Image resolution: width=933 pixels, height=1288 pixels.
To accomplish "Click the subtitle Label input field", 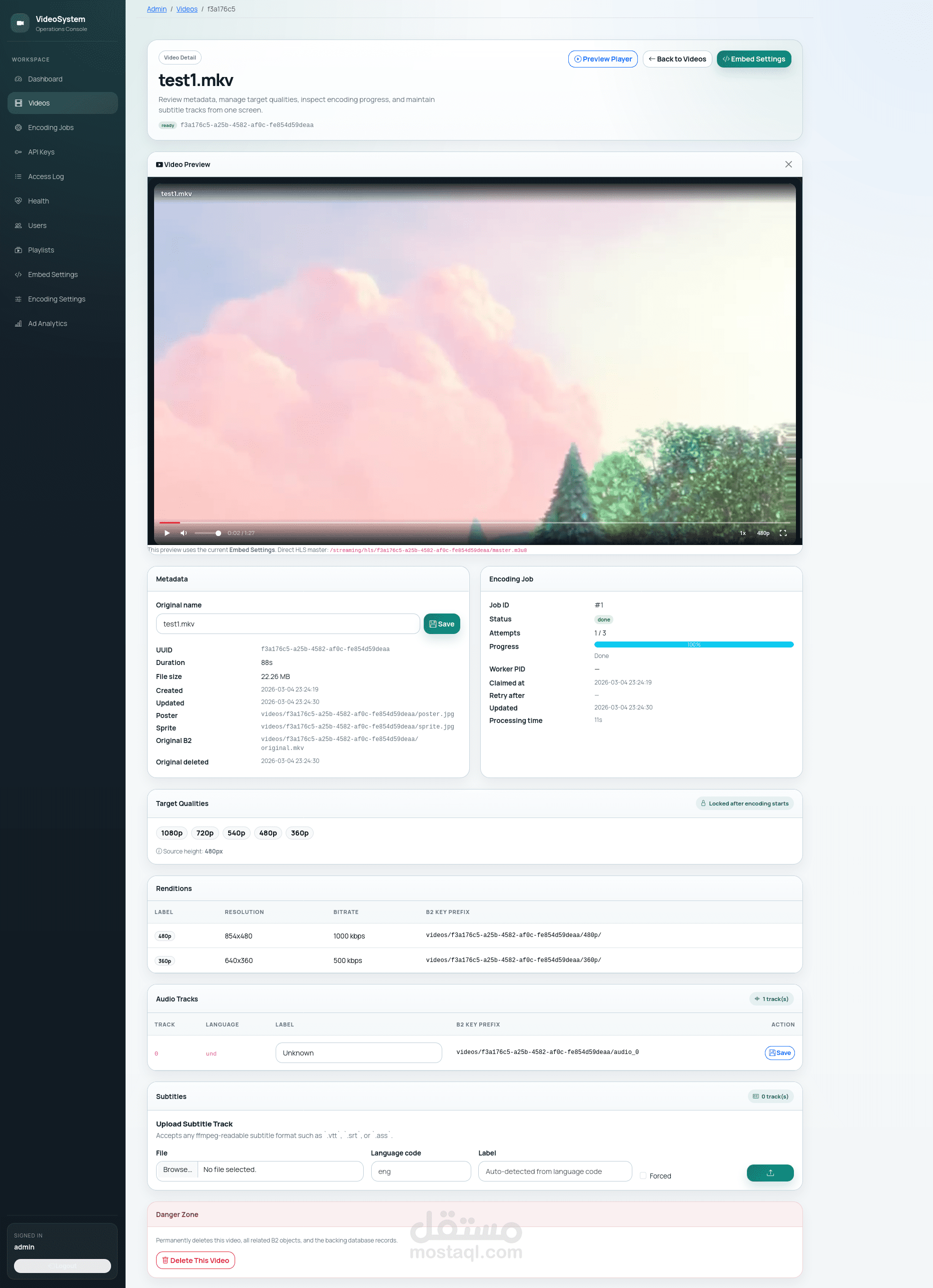I will click(555, 1172).
